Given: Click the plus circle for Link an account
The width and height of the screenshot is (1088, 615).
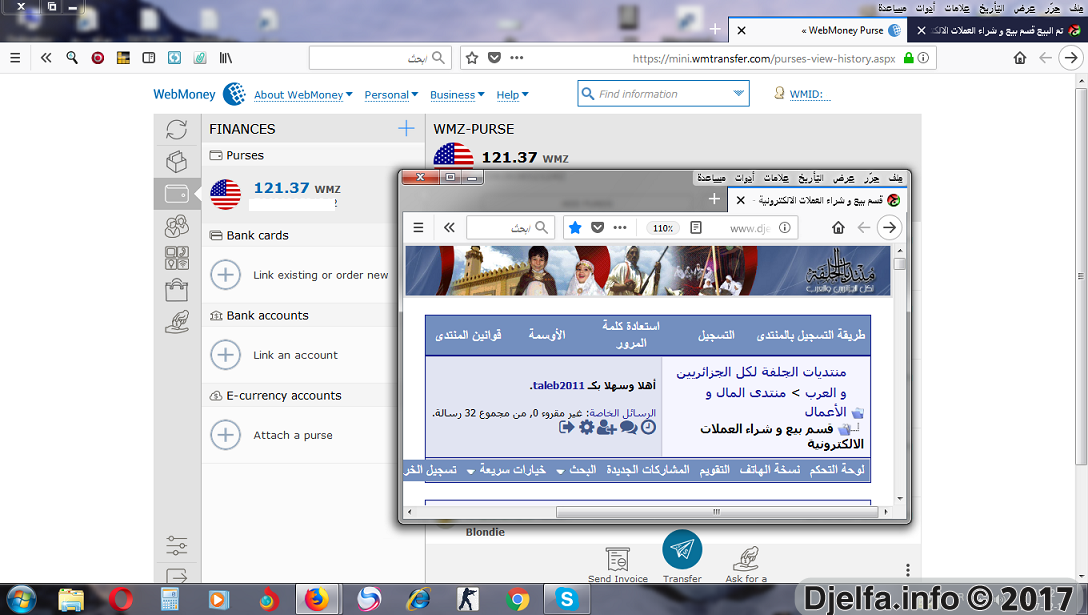Looking at the screenshot, I should tap(226, 355).
